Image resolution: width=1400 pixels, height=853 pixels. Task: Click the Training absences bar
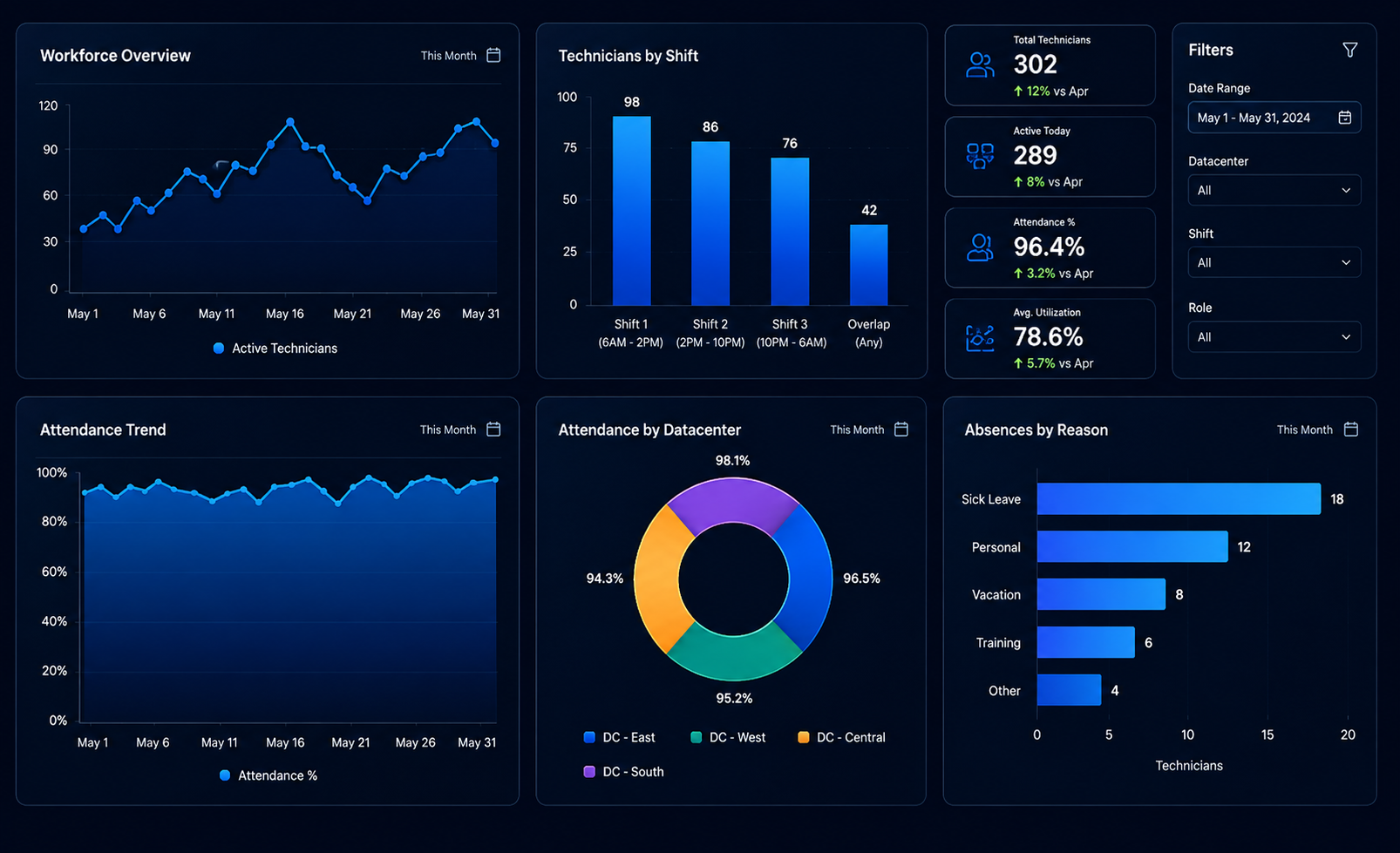(x=1086, y=642)
